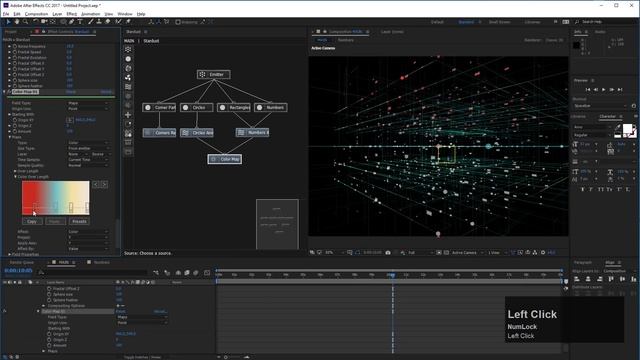
Task: Open the Animation menu
Action: coord(90,14)
